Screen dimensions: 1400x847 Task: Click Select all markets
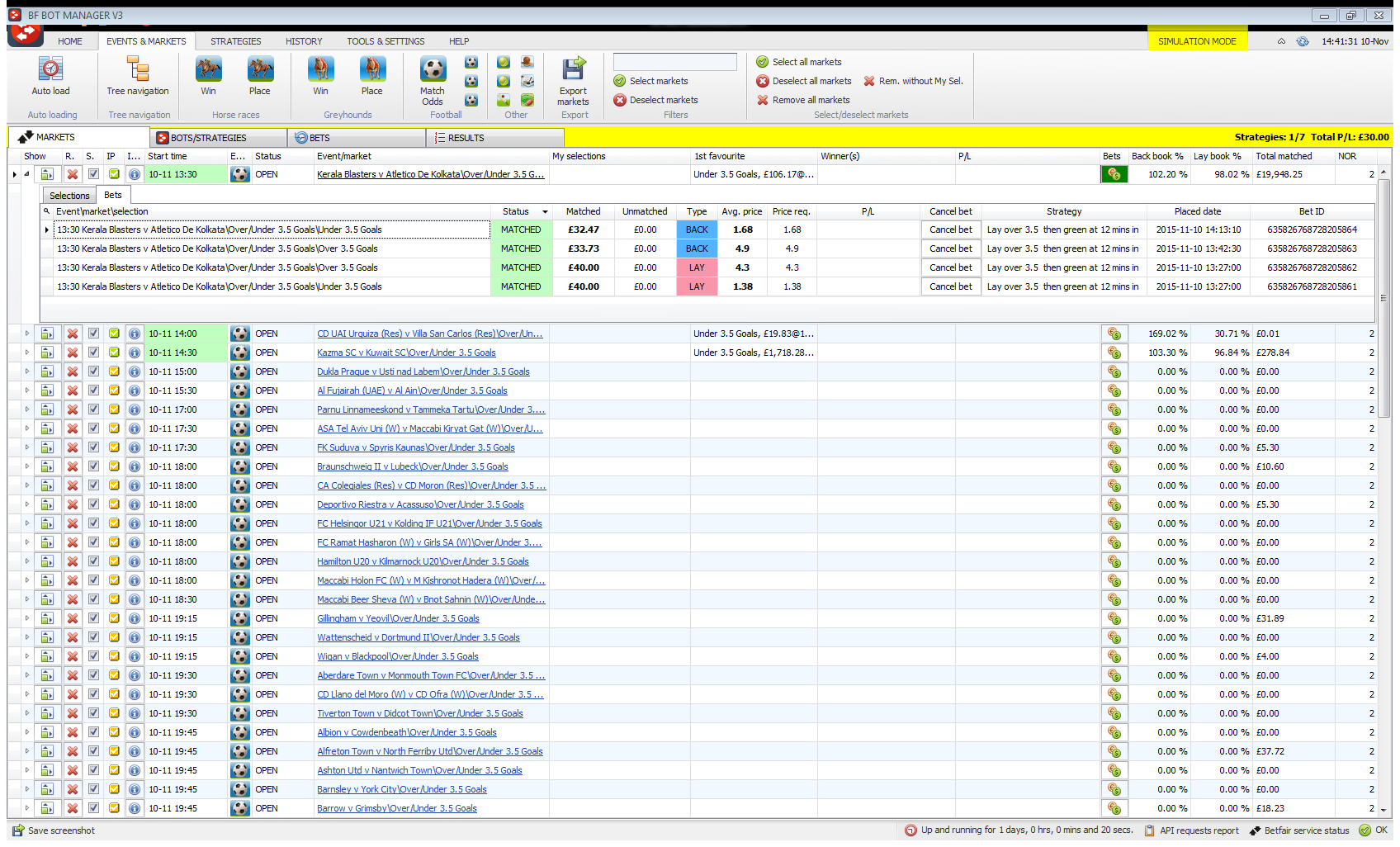click(799, 62)
